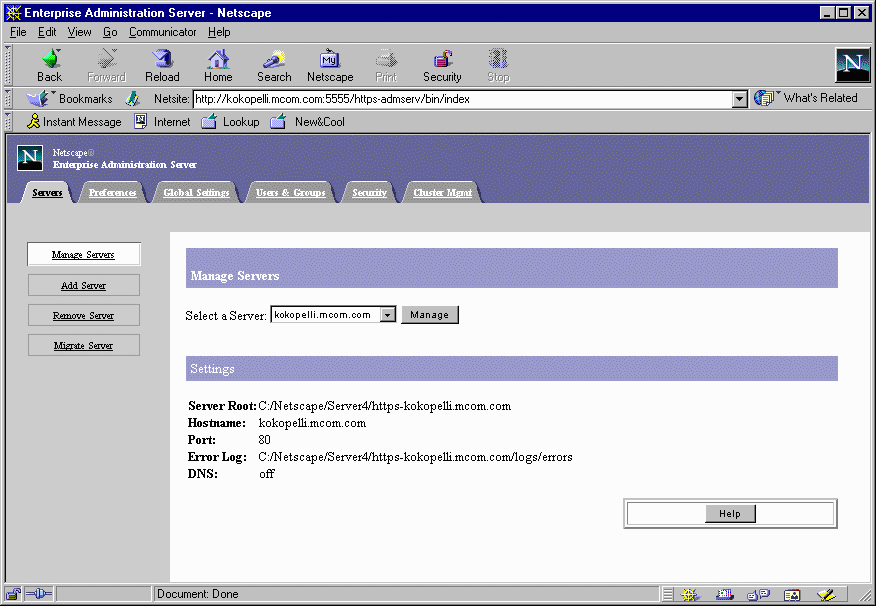The width and height of the screenshot is (876, 606).
Task: Click the Netscape N logo at toolbar right
Action: point(853,65)
